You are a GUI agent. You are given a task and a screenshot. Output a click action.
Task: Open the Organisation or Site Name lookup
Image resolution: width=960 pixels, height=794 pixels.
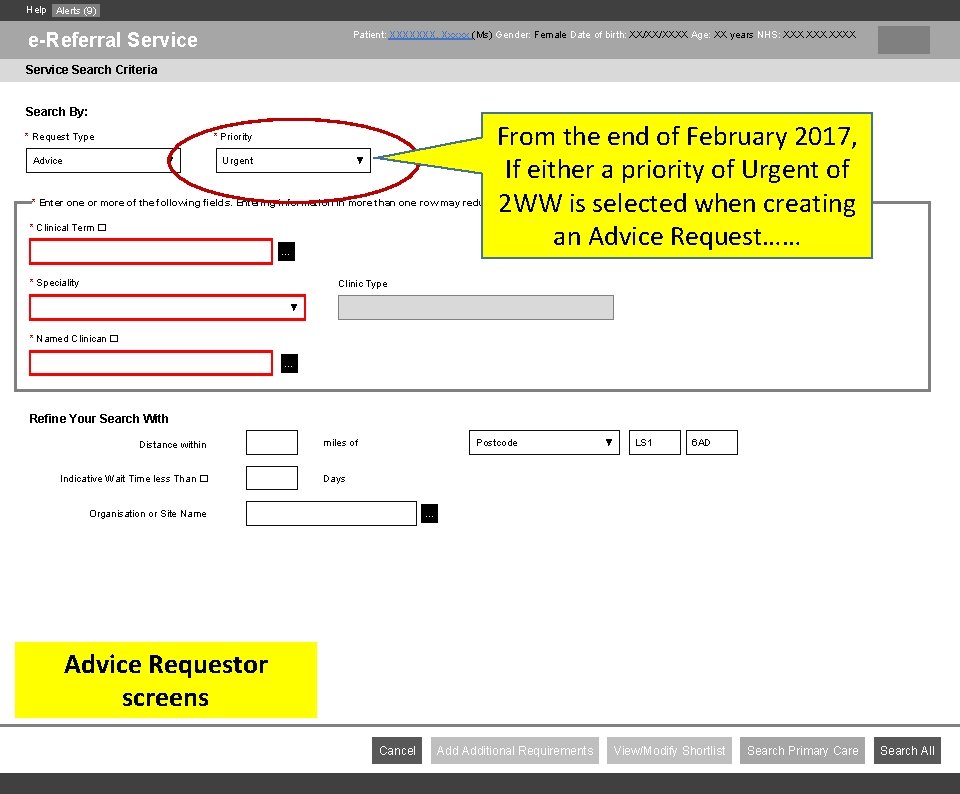coord(429,513)
